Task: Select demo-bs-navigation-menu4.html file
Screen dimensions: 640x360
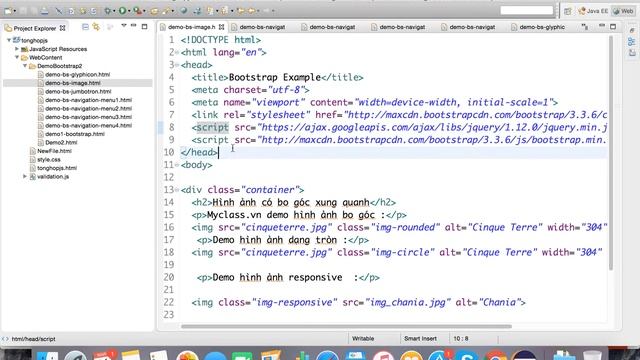Action: 88,125
